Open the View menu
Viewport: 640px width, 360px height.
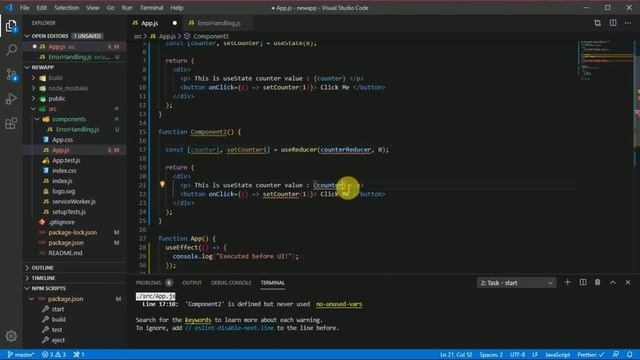click(93, 8)
